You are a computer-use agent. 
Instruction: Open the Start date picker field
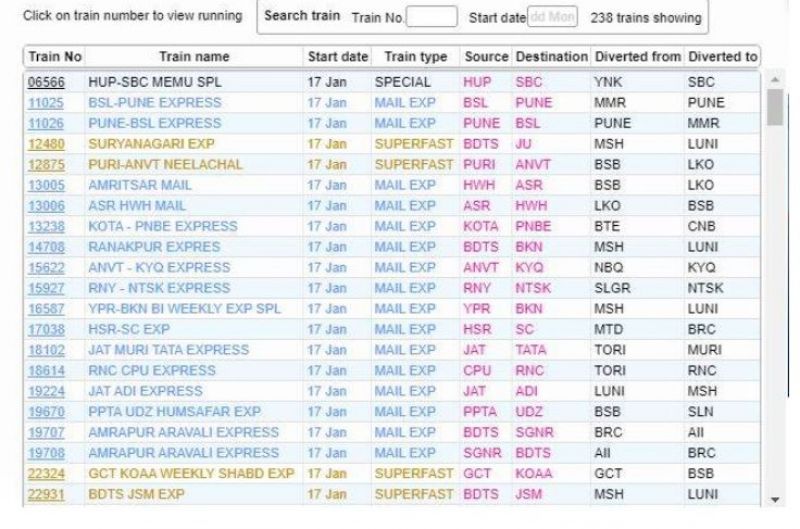coord(553,18)
